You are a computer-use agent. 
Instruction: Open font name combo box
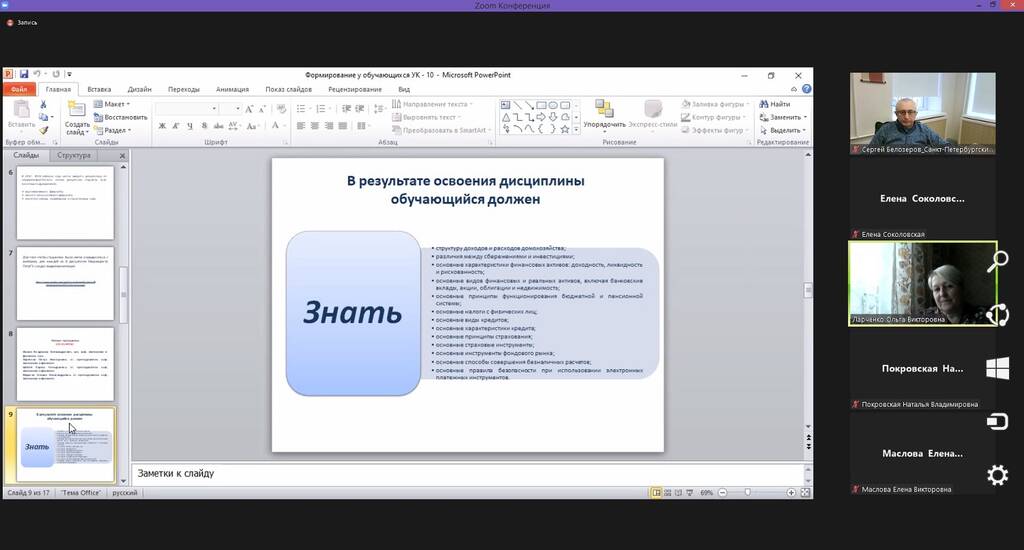(186, 108)
